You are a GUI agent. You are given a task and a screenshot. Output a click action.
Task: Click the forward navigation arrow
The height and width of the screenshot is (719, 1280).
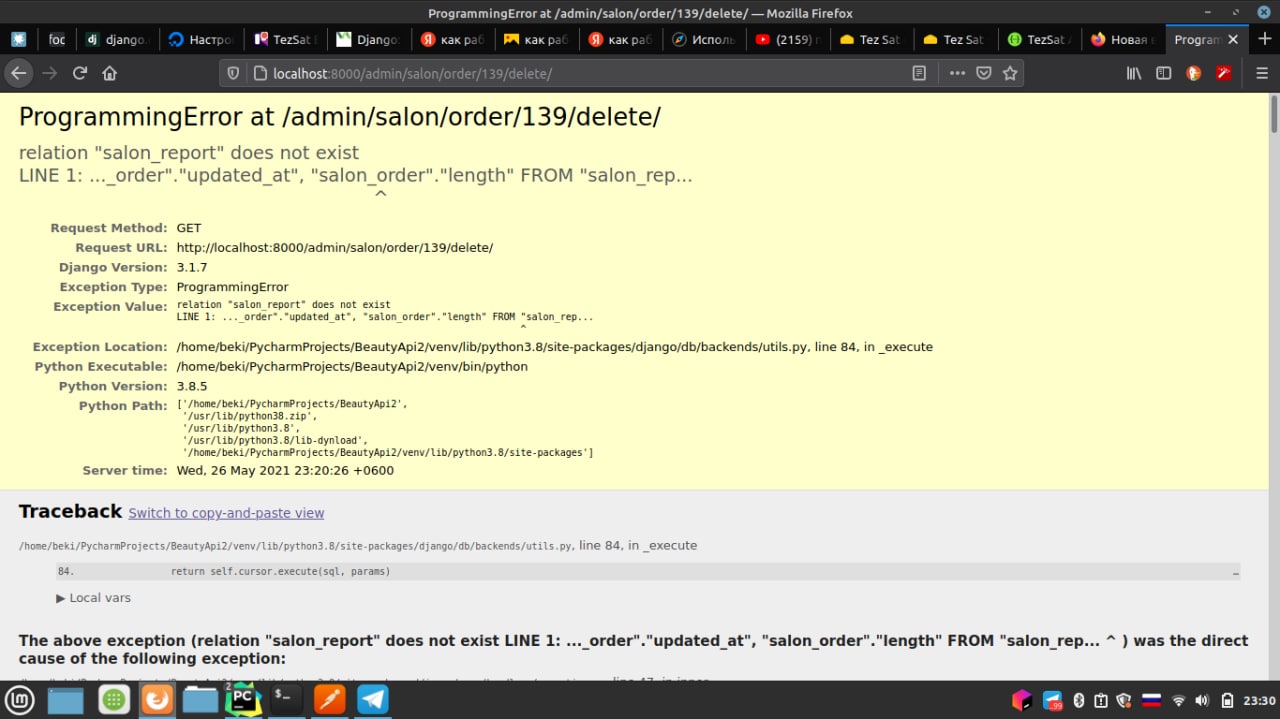point(49,73)
